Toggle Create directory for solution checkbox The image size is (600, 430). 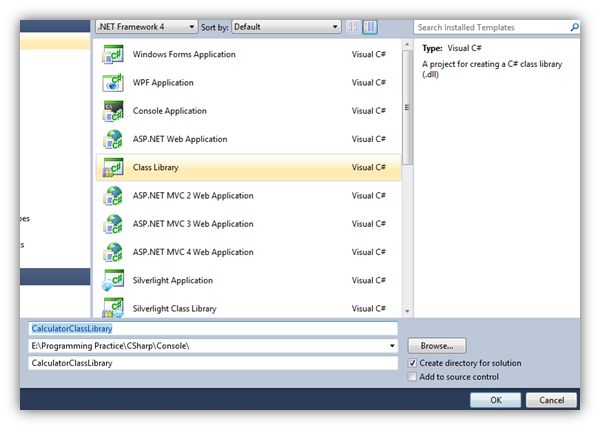coord(412,363)
